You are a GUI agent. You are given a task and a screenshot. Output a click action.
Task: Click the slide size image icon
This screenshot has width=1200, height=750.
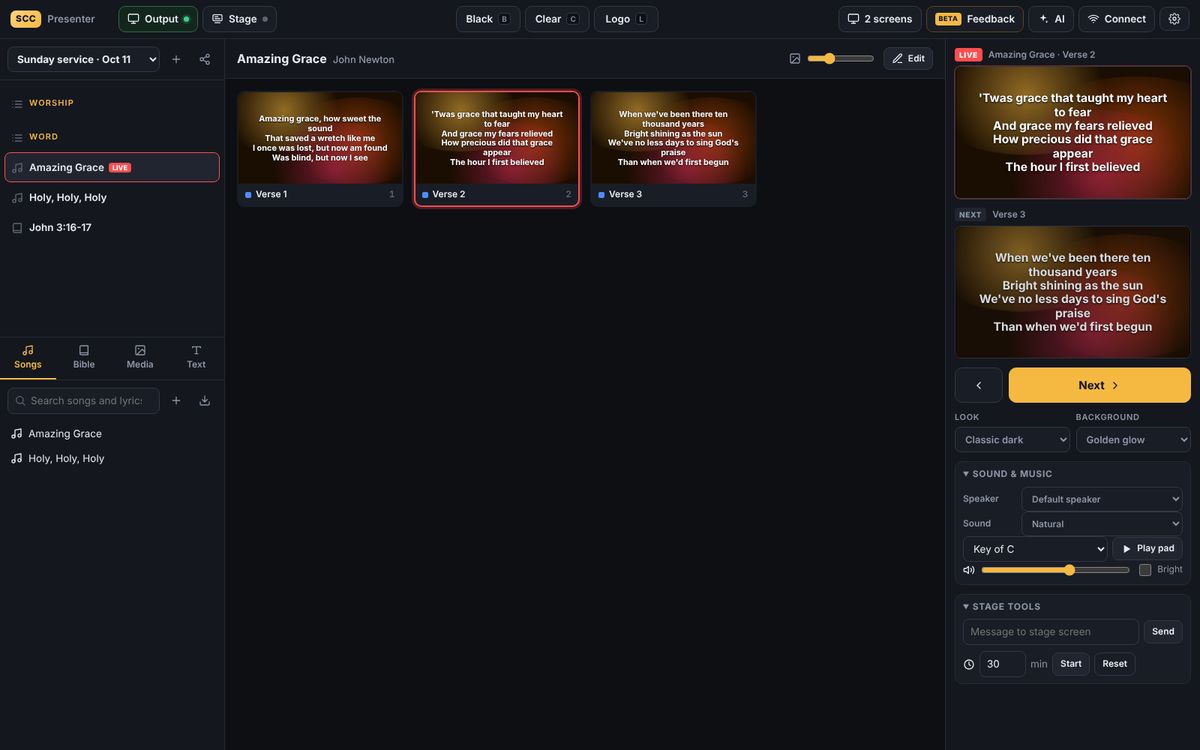[x=795, y=59]
